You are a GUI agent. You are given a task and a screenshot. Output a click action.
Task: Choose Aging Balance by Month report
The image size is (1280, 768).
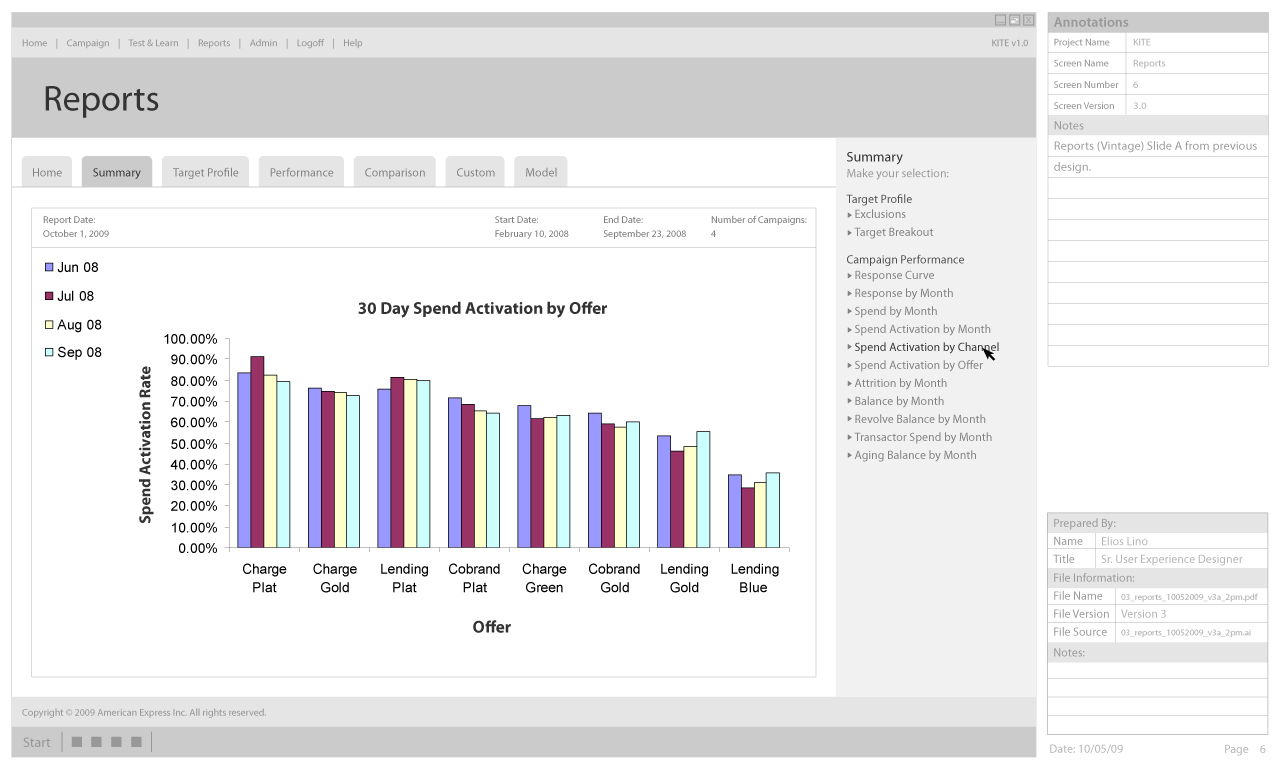click(x=915, y=455)
